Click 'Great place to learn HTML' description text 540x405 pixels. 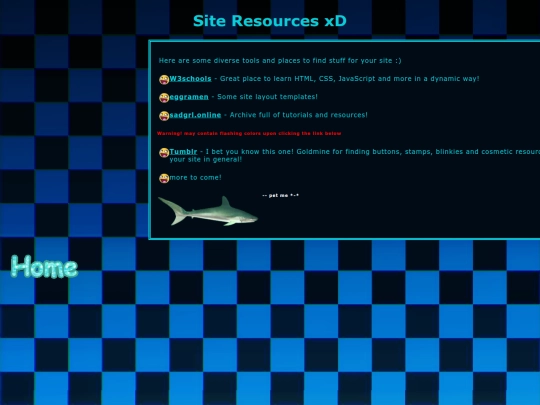[349, 79]
